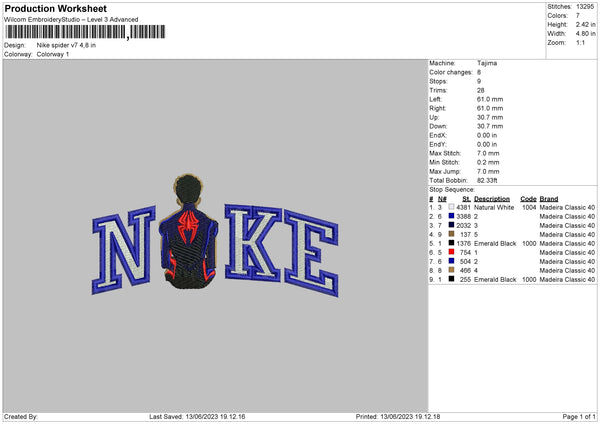The image size is (600, 424).
Task: Click the black swatch in stop row 5
Action: [x=452, y=243]
